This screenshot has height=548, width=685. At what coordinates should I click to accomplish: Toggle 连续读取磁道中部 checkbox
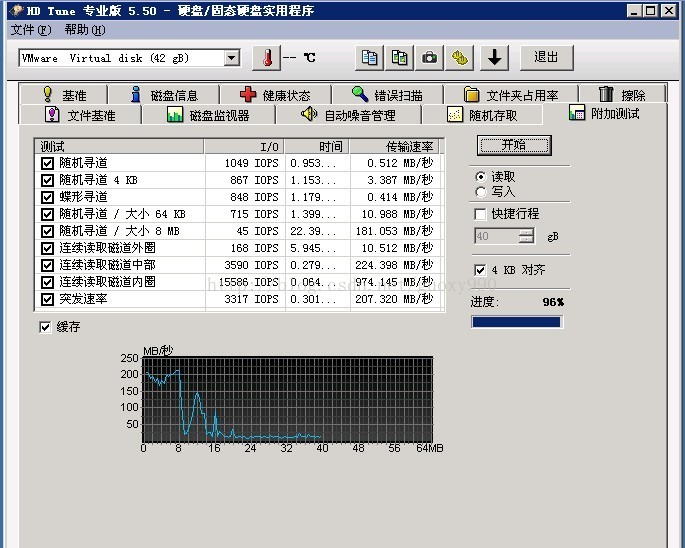47,266
